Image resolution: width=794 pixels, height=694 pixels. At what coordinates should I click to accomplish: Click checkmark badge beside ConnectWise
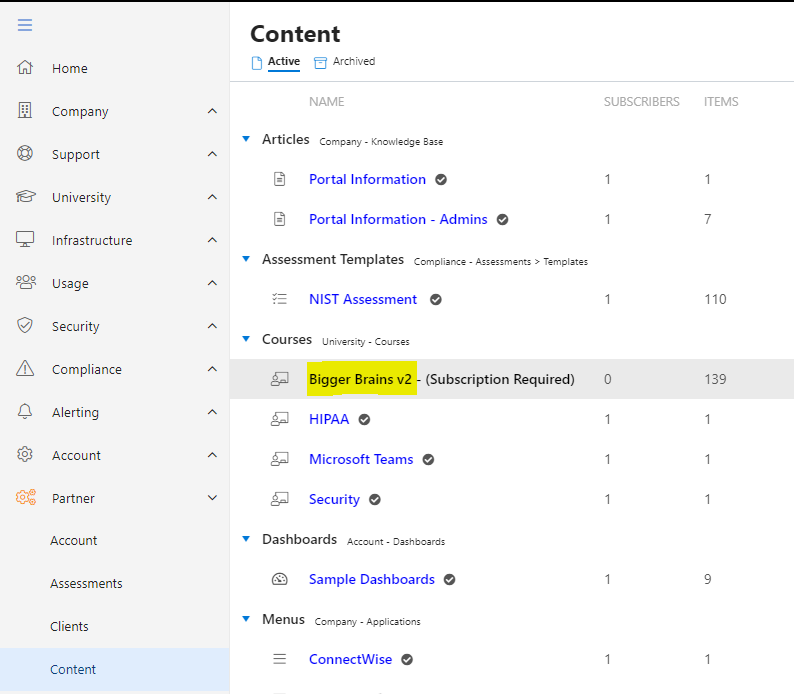407,660
